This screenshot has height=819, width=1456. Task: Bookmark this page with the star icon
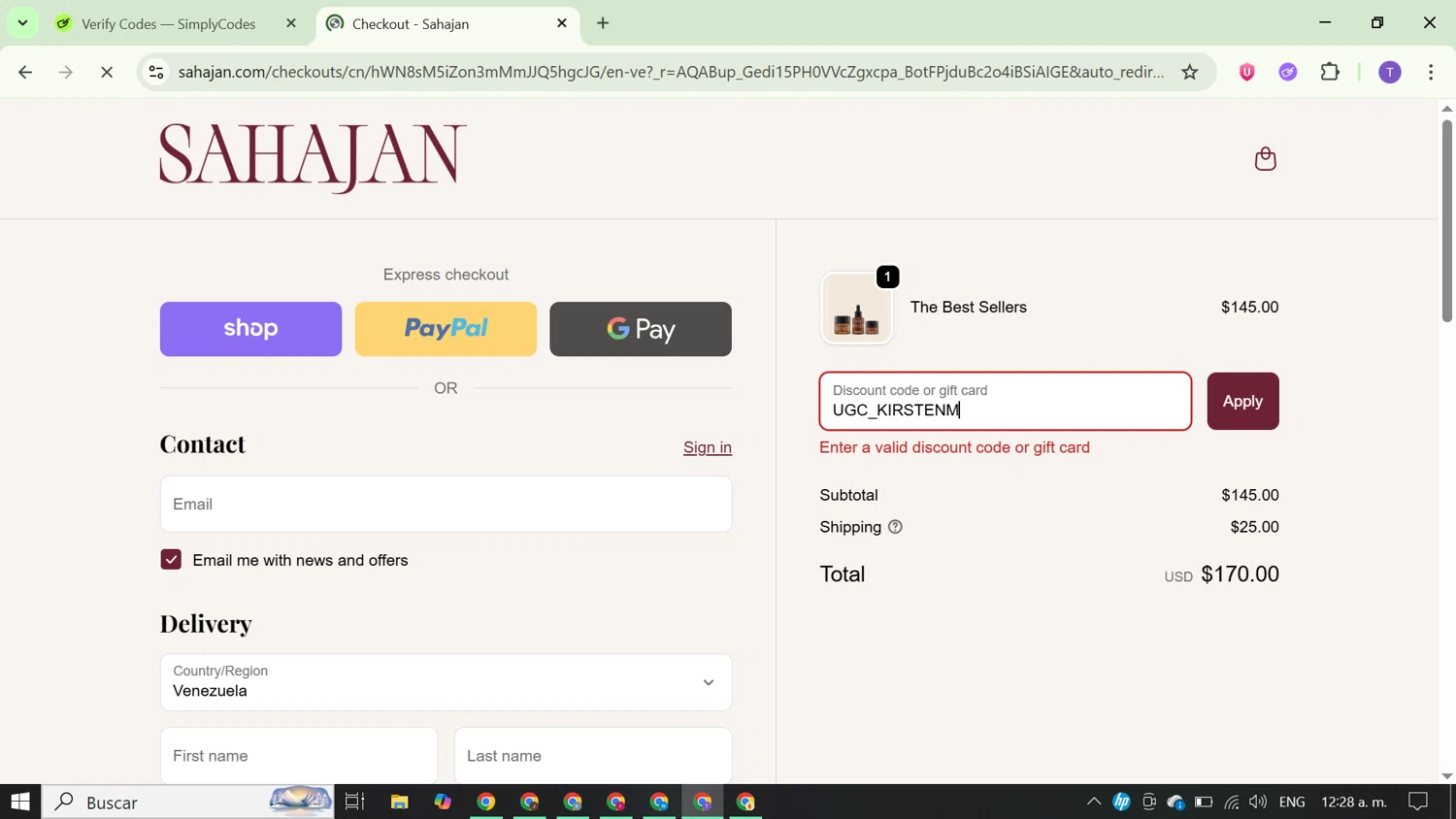(1189, 72)
